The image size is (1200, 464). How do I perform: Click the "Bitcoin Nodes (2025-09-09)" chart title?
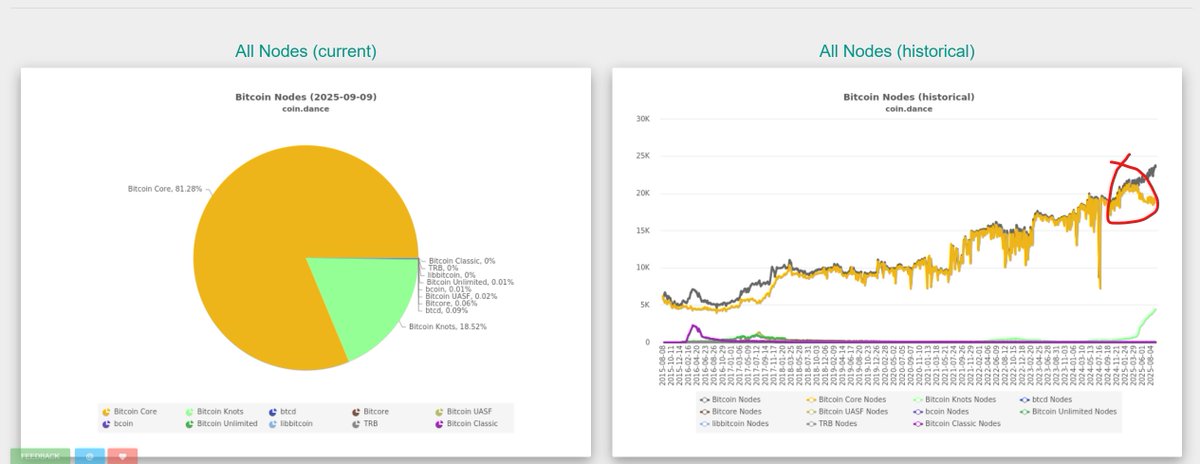coord(306,97)
